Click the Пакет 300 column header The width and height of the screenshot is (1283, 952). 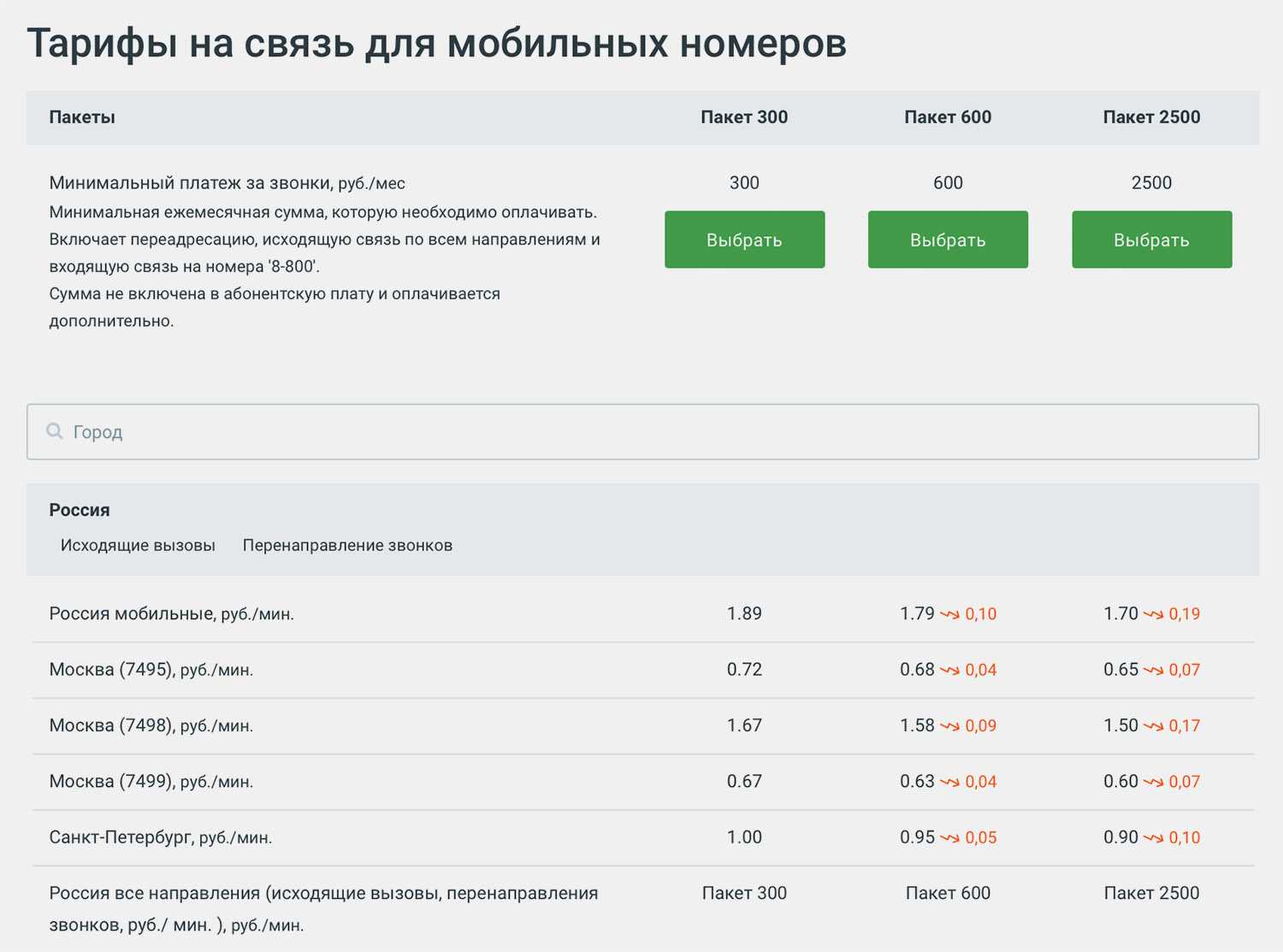point(744,117)
